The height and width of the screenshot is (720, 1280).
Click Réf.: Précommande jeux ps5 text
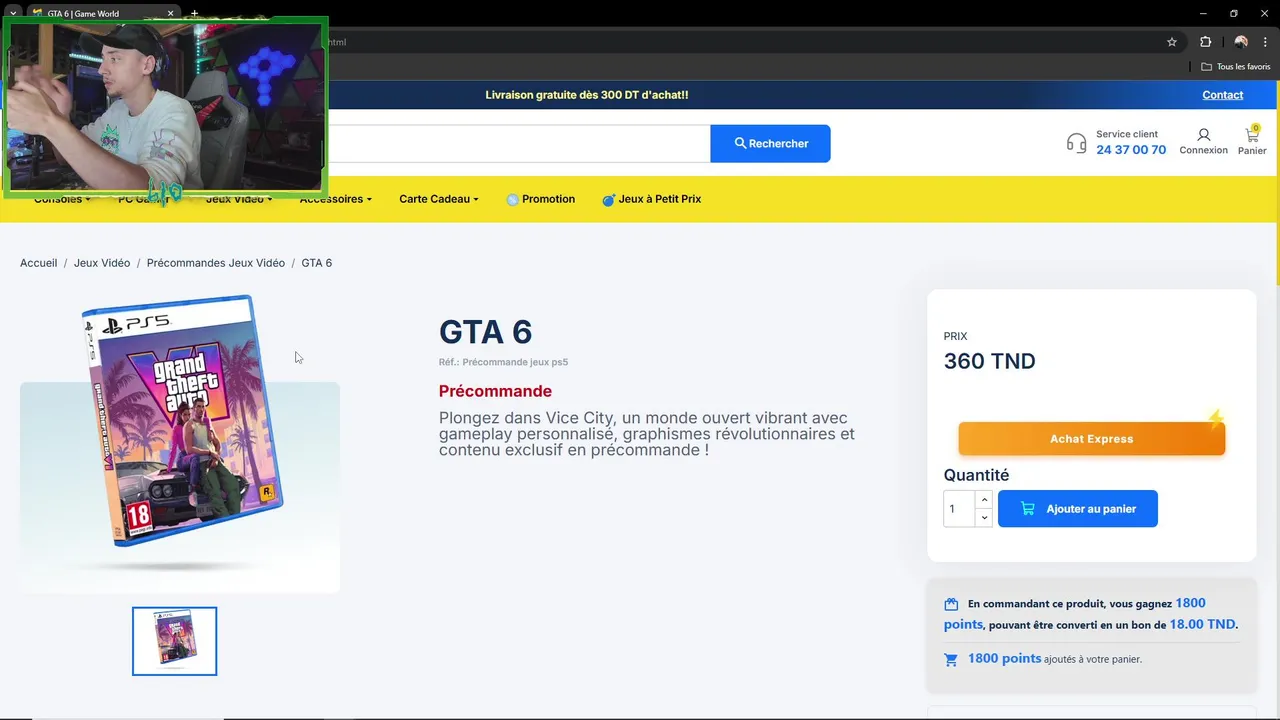click(503, 362)
